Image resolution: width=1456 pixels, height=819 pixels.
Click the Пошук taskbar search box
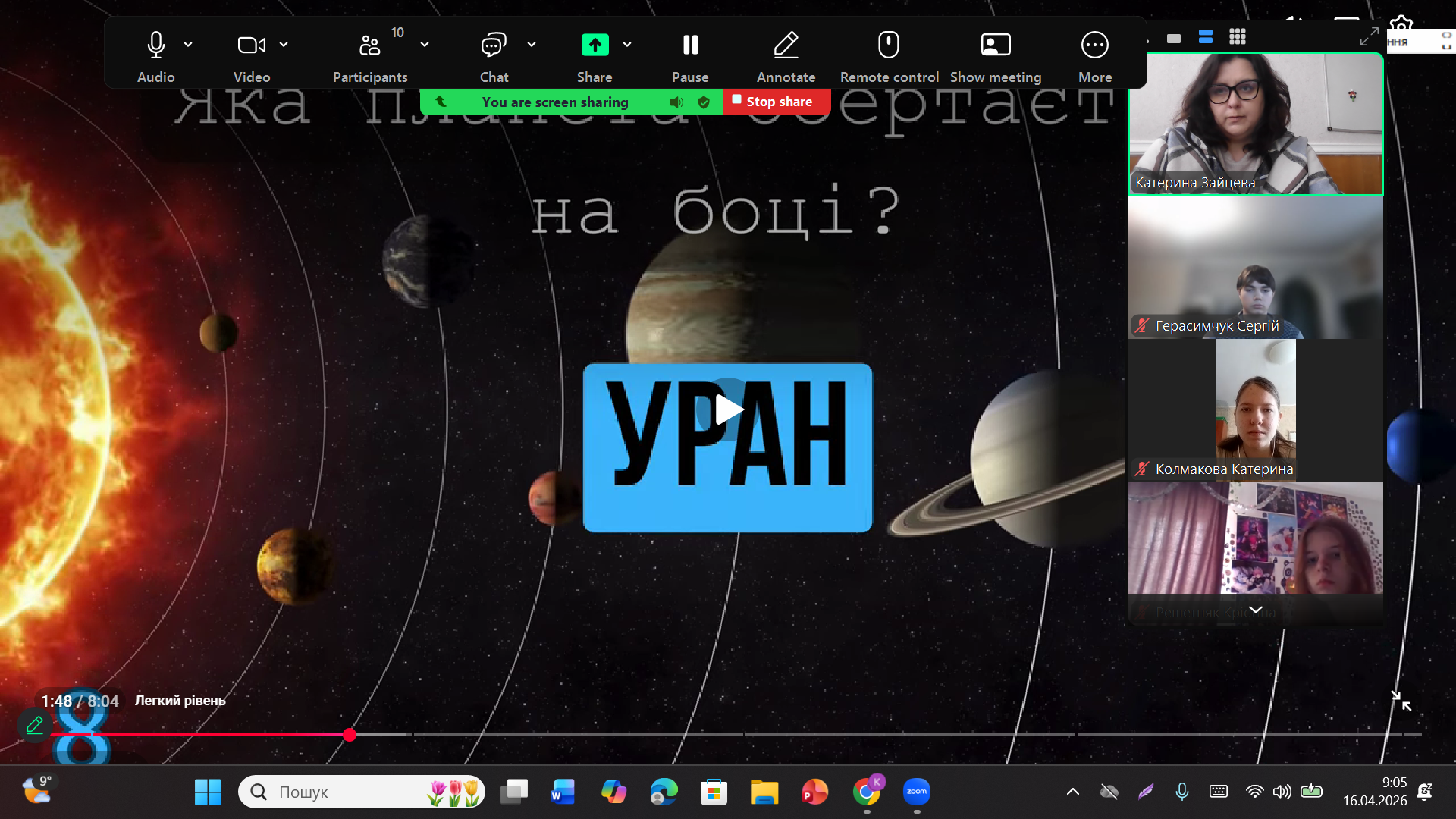(x=362, y=792)
